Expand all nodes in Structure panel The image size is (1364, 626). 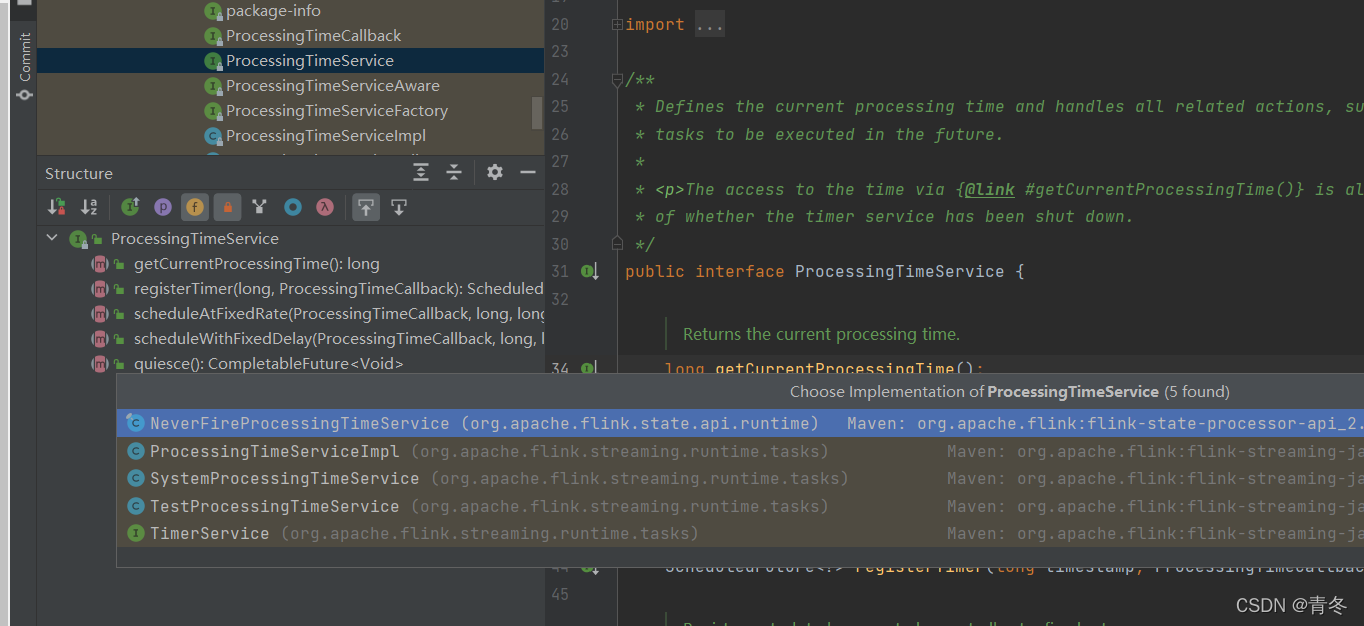click(x=421, y=172)
